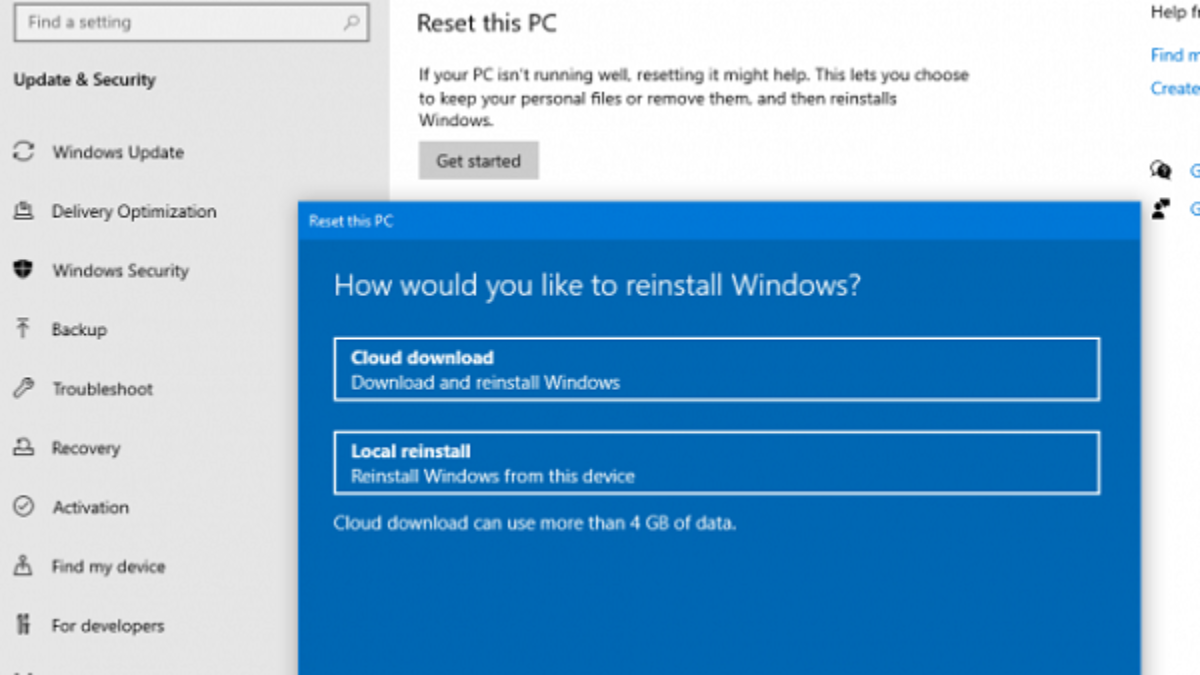Click the Give feedback person icon
Image resolution: width=1200 pixels, height=675 pixels.
point(1160,209)
